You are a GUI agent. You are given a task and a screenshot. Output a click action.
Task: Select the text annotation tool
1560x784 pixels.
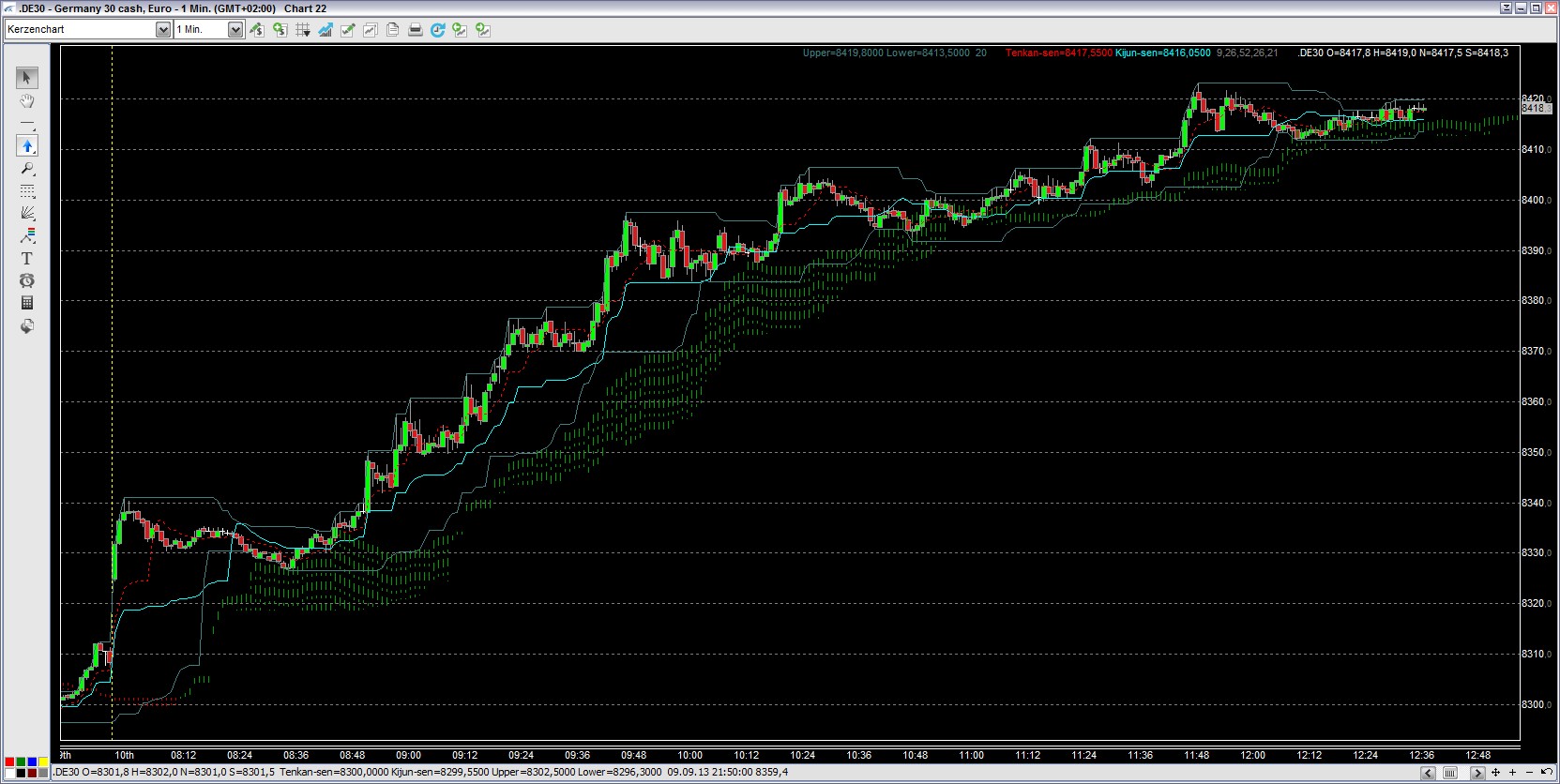pyautogui.click(x=27, y=259)
